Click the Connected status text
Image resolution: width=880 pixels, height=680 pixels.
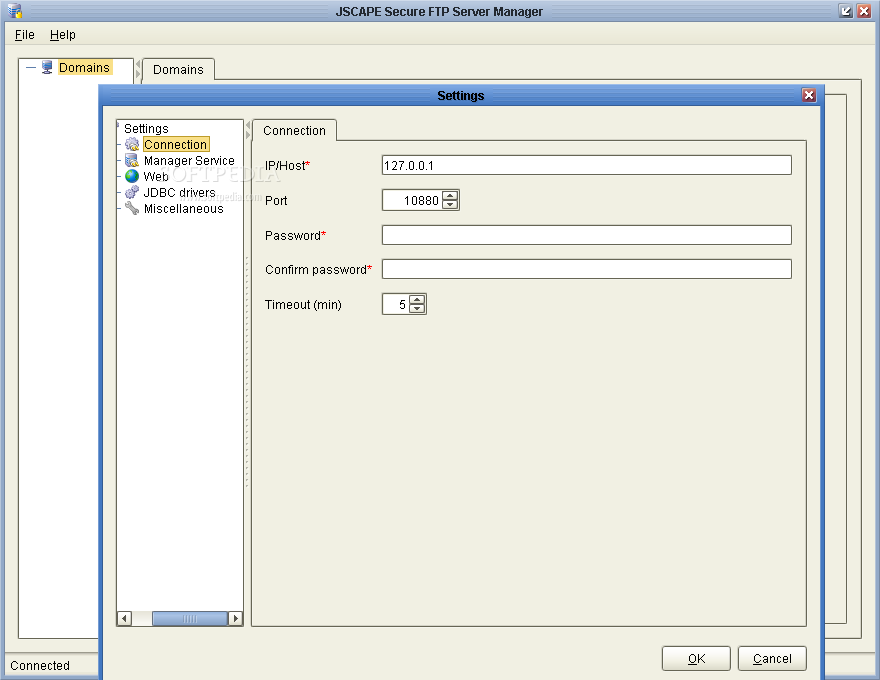40,666
